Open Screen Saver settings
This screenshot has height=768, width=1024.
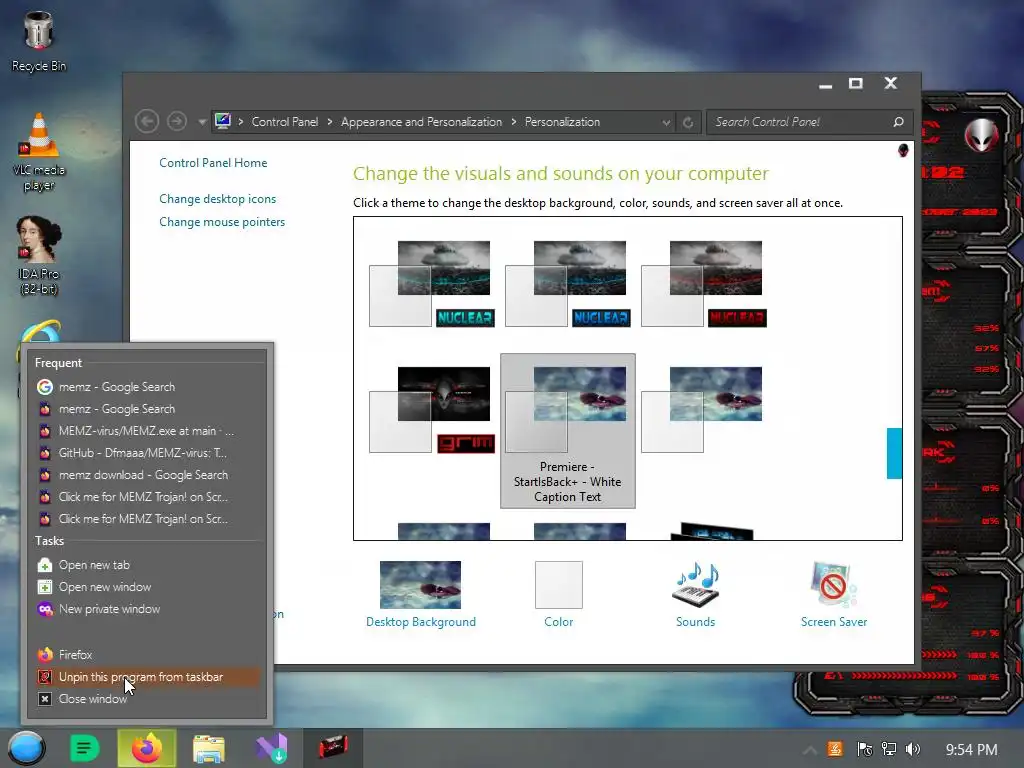pos(834,594)
